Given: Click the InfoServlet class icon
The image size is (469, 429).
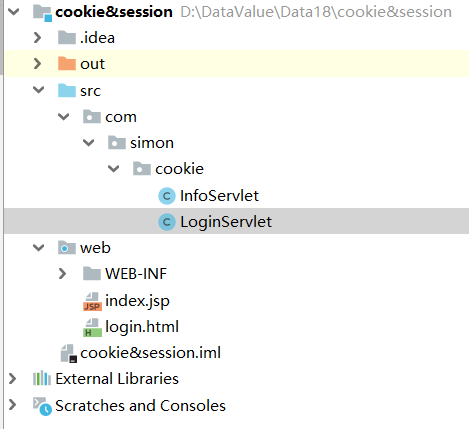Looking at the screenshot, I should 167,196.
